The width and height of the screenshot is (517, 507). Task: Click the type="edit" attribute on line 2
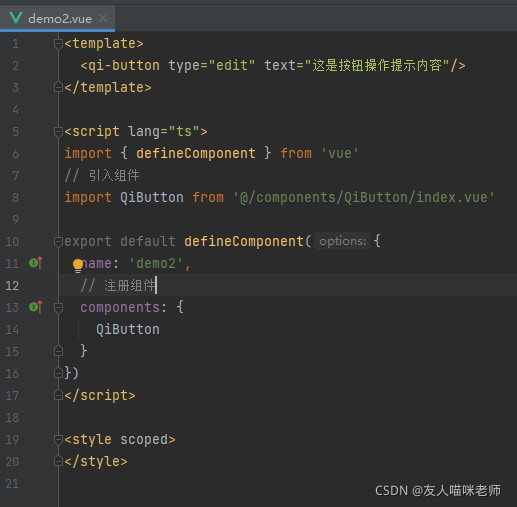212,65
